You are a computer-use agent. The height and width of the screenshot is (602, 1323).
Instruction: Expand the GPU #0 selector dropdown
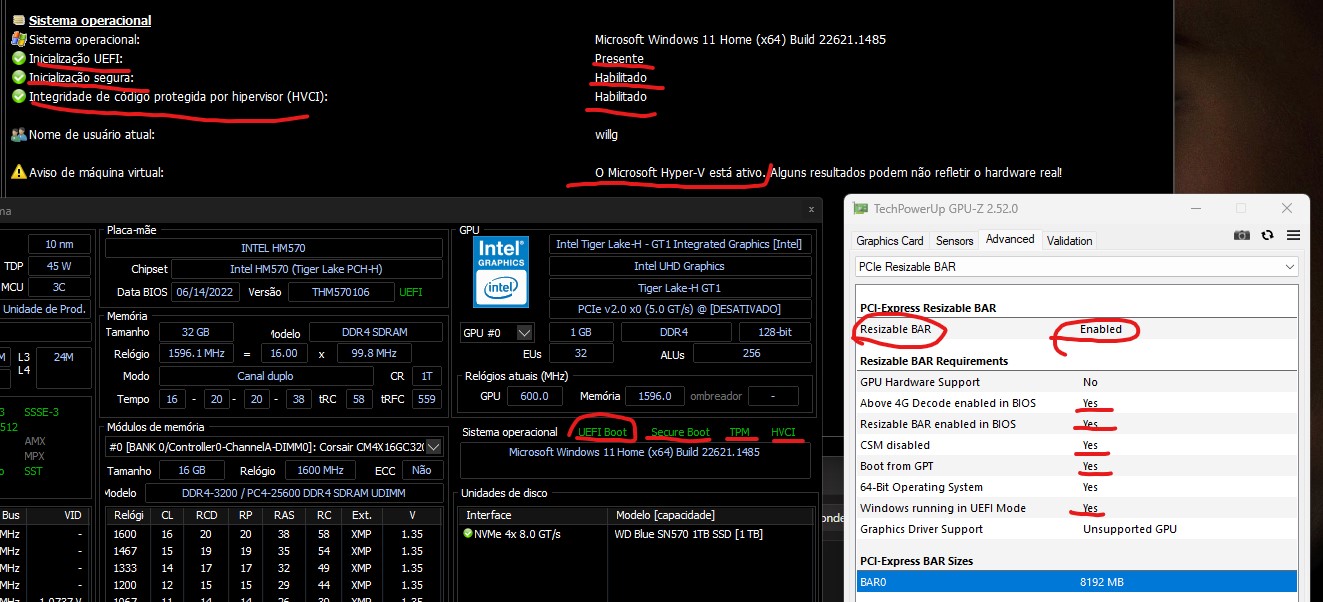(x=525, y=332)
